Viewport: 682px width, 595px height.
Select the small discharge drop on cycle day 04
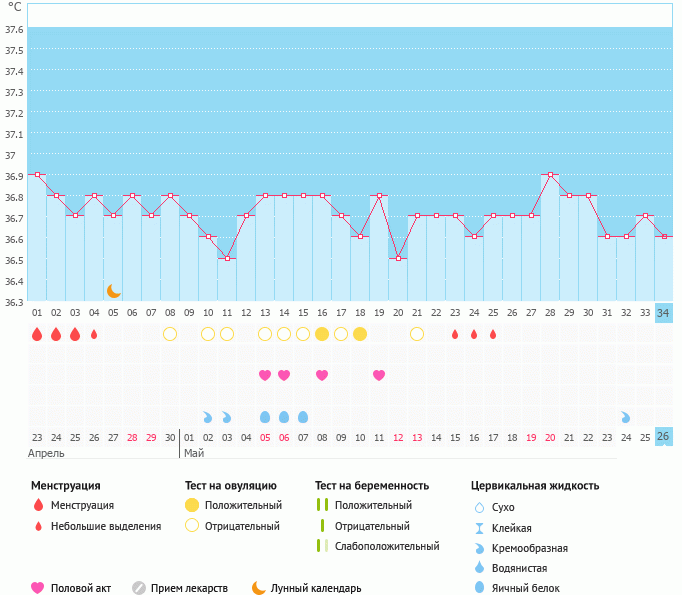(x=94, y=334)
